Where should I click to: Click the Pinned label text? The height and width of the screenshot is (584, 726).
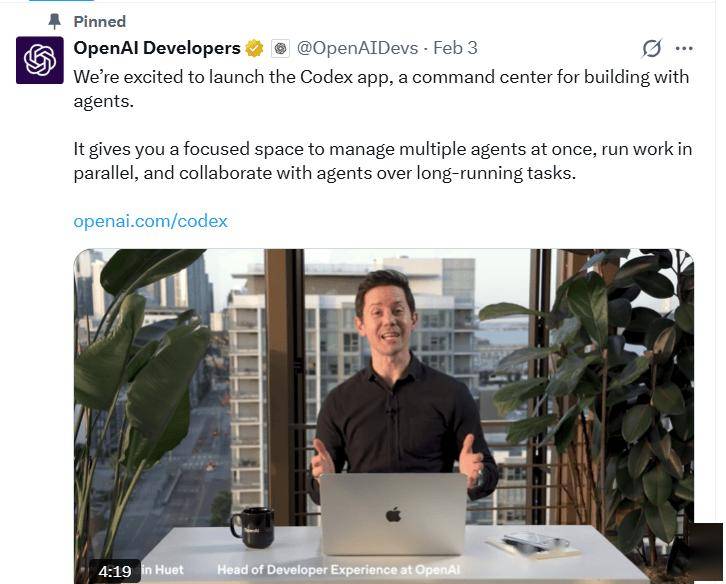tap(100, 21)
